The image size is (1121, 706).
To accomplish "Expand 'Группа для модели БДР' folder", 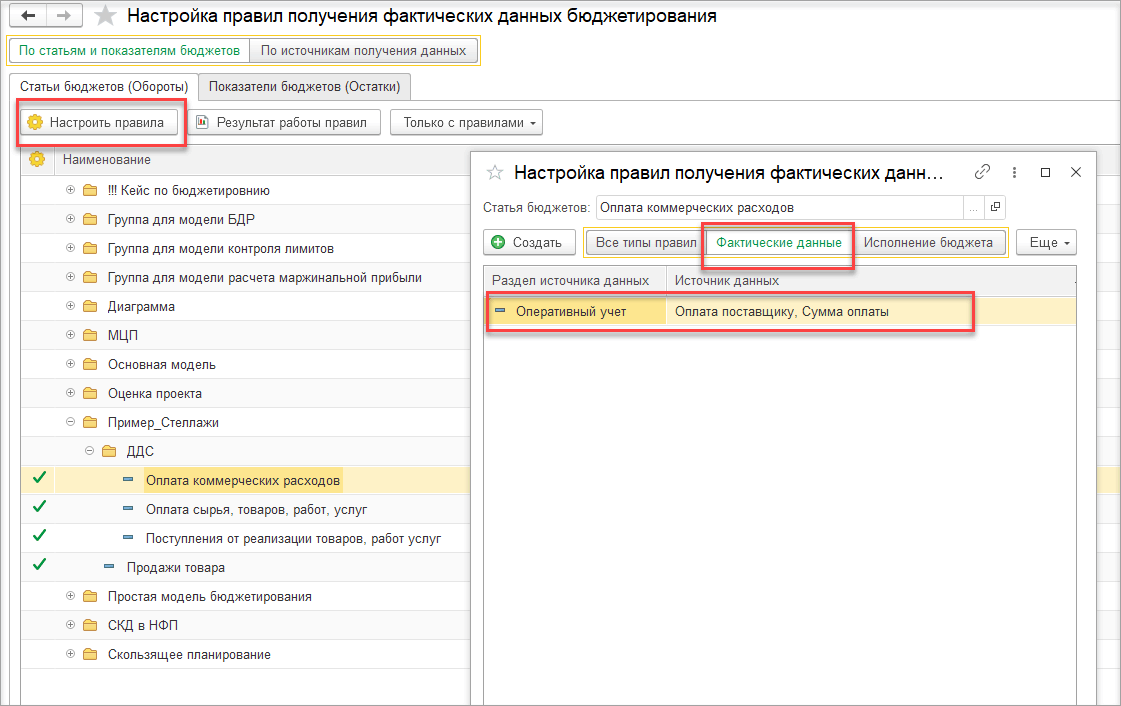I will pyautogui.click(x=70, y=219).
